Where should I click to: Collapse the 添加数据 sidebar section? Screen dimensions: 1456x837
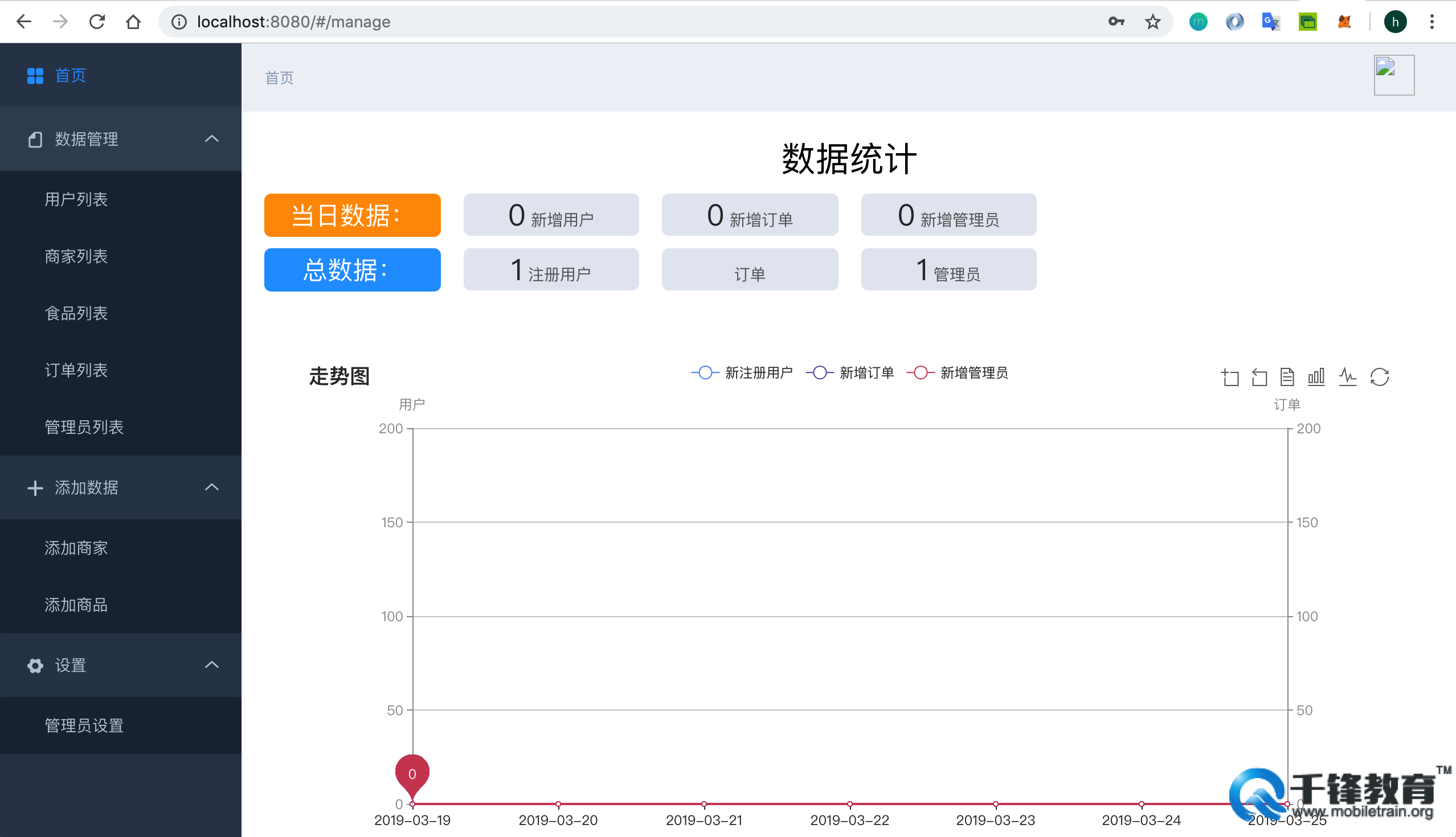click(x=211, y=487)
